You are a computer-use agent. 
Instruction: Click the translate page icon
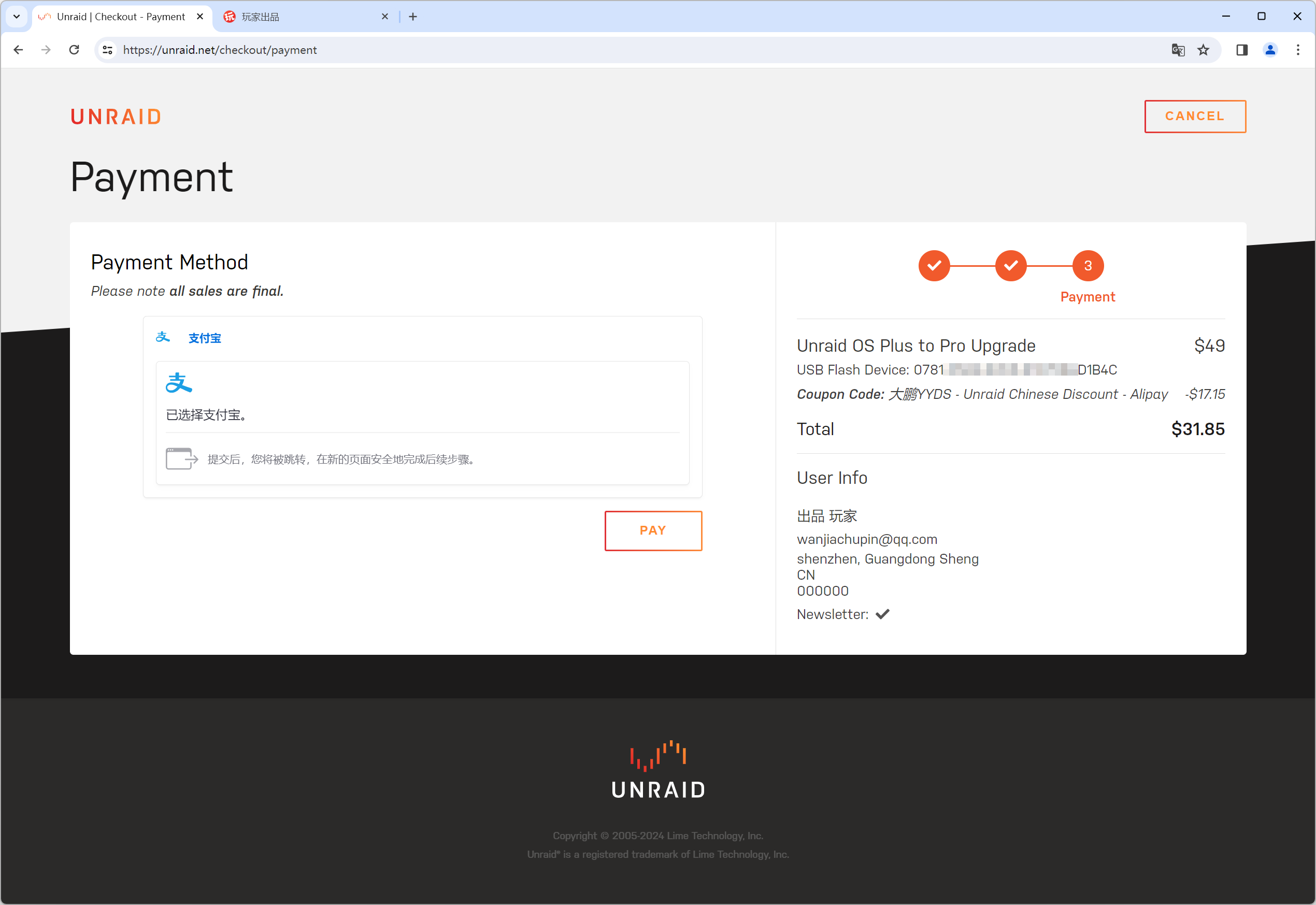coord(1178,50)
